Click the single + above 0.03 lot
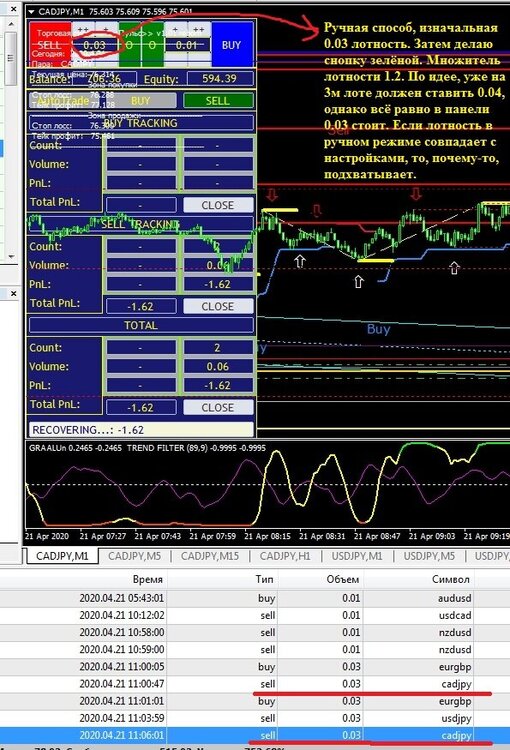This screenshot has width=510, height=750. (x=106, y=30)
